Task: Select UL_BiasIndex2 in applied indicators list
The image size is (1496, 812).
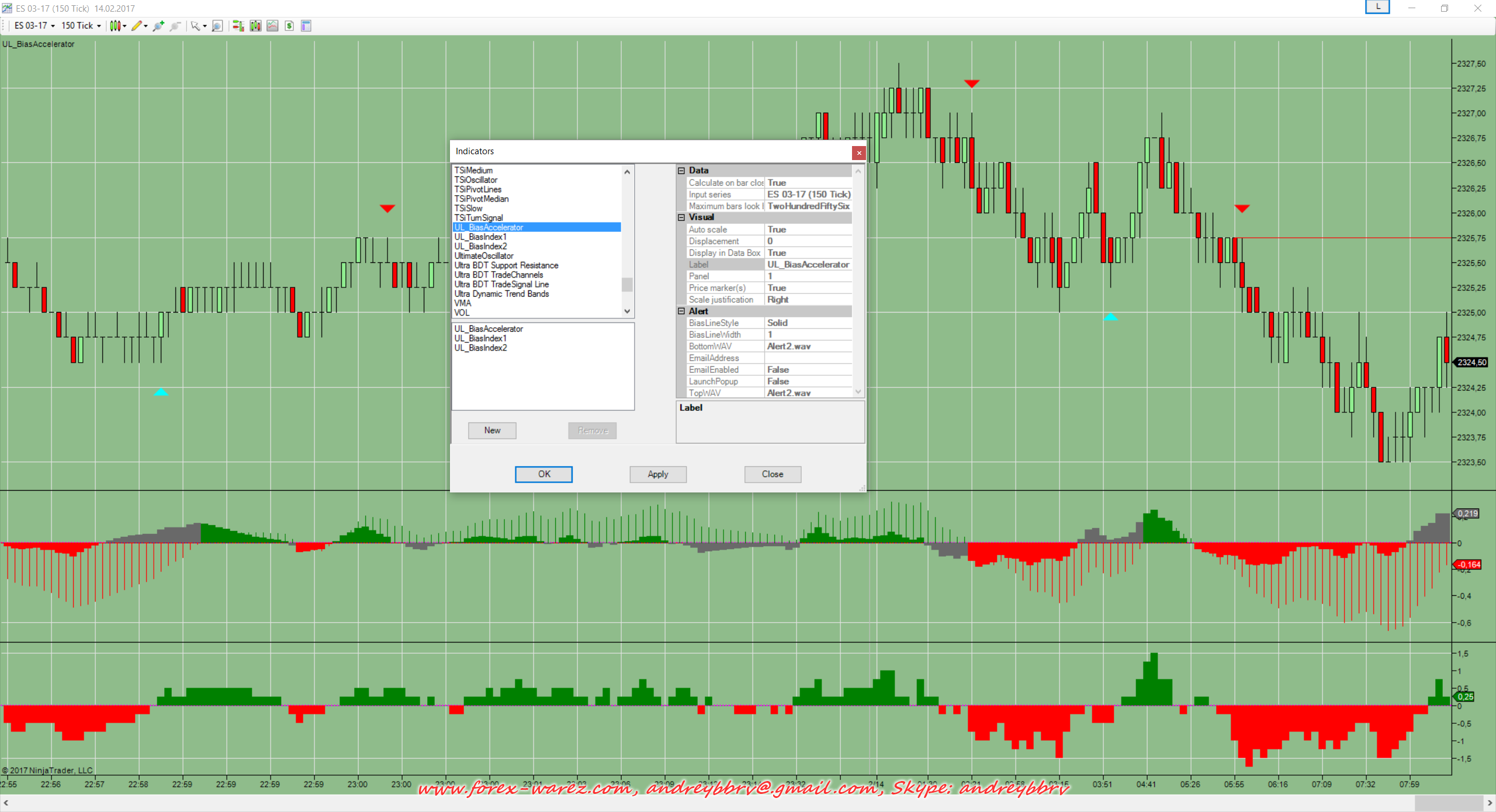Action: [x=480, y=348]
